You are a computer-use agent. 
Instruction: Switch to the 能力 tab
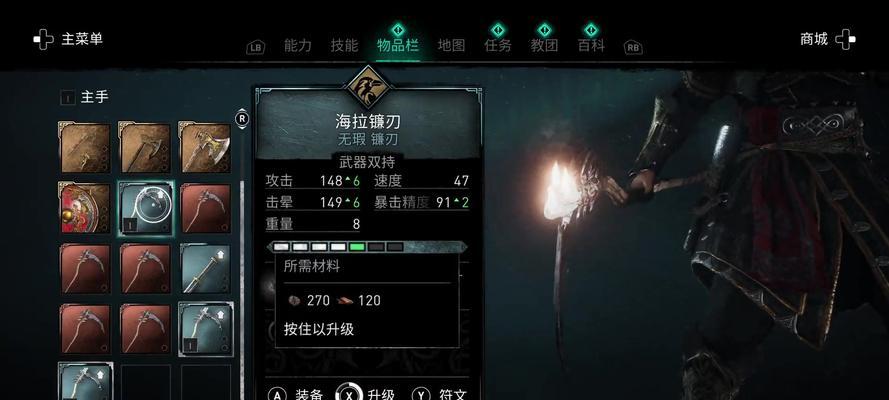298,45
